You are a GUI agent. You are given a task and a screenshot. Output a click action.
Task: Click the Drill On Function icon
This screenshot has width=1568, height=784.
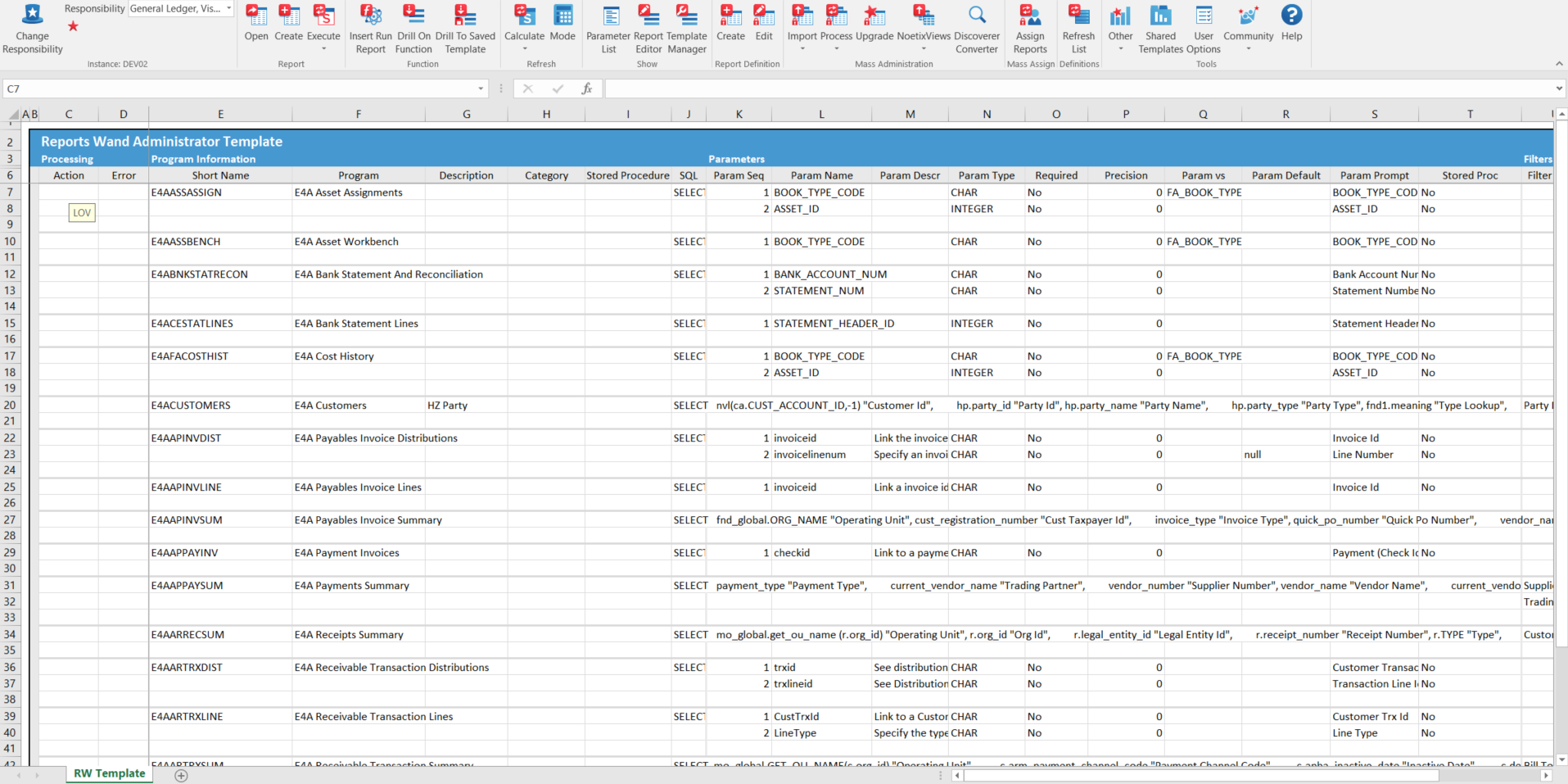pyautogui.click(x=413, y=29)
